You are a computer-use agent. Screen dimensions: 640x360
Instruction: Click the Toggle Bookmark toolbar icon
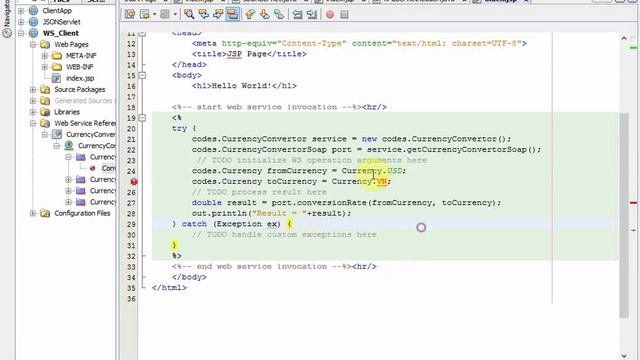[x=279, y=15]
